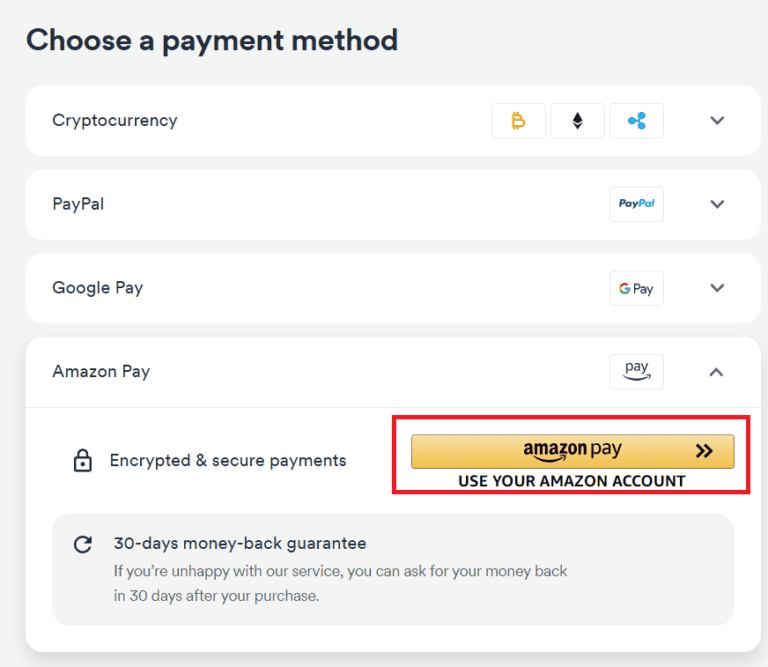Expand the Cryptocurrency chevron
This screenshot has width=768, height=667.
click(716, 121)
